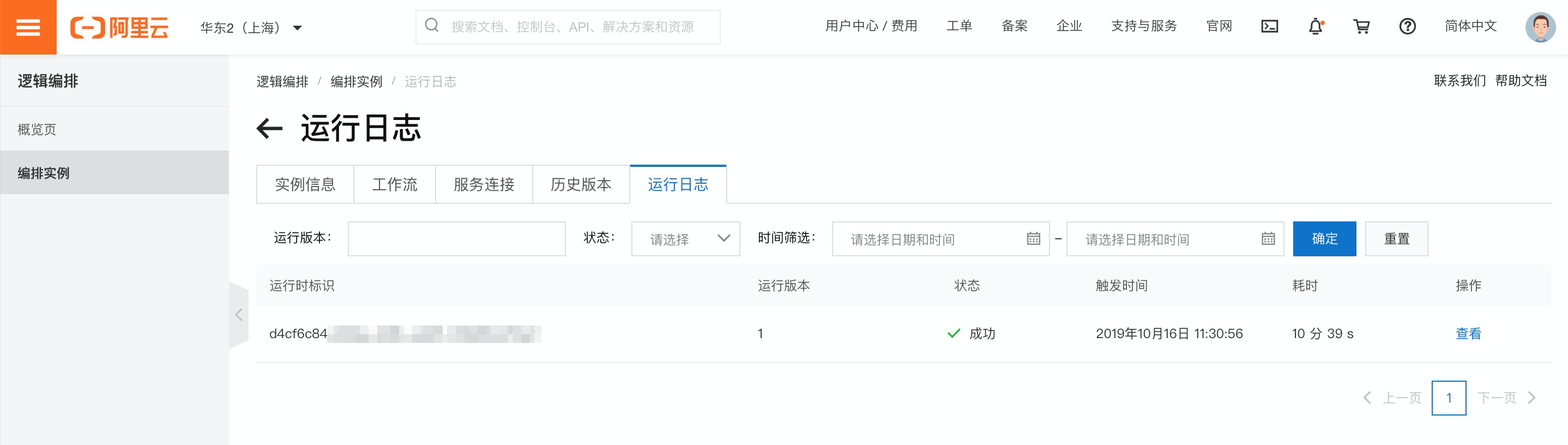
Task: Collapse the sidebar with the chevron handle
Action: (239, 315)
